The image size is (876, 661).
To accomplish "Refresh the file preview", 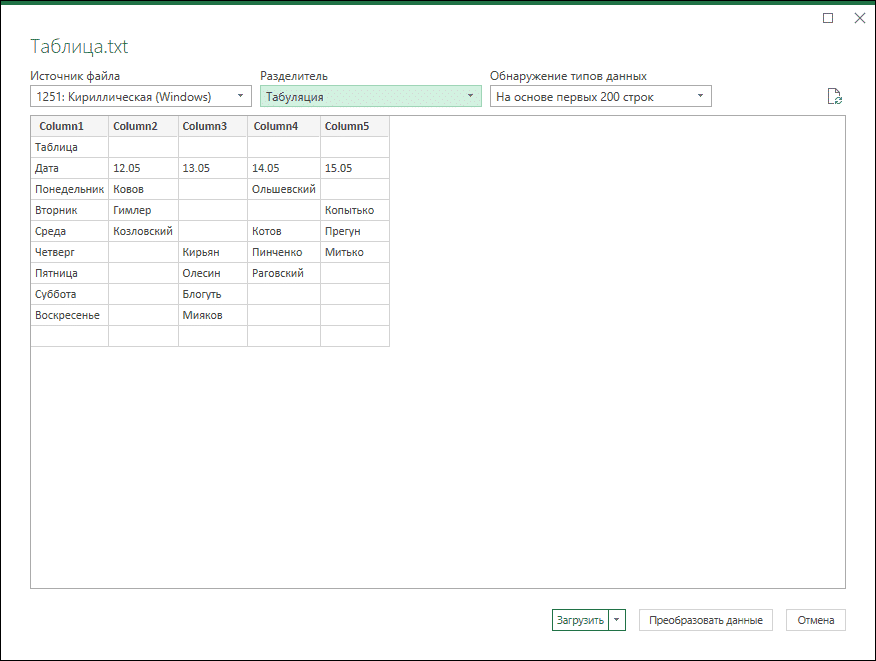I will pos(836,95).
